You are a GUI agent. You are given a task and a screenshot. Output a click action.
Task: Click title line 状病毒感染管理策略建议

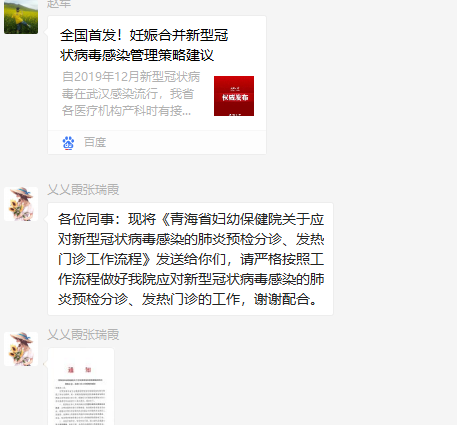137,55
